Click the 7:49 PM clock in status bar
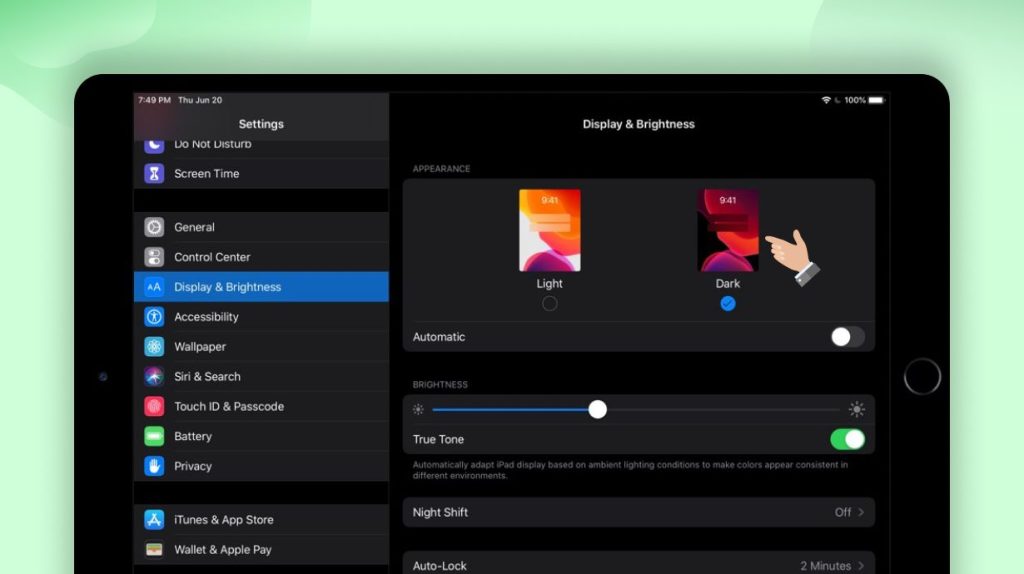Viewport: 1024px width, 574px height. pos(154,100)
